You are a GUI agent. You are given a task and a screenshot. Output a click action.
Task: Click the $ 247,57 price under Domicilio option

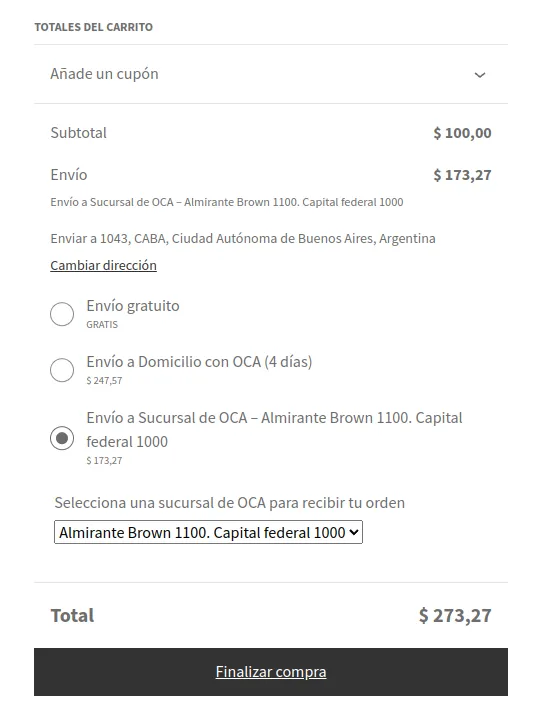104,381
